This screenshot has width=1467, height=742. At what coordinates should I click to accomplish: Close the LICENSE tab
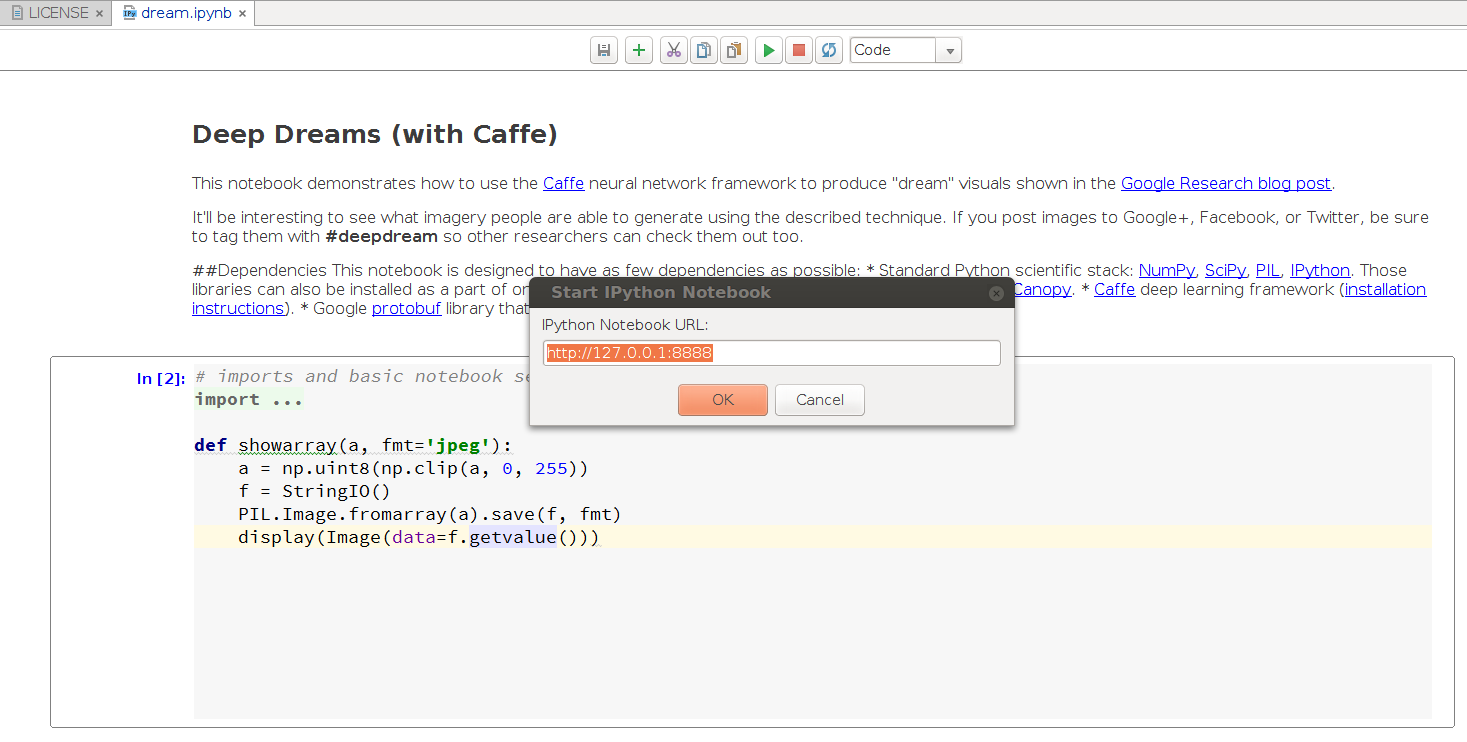point(99,14)
